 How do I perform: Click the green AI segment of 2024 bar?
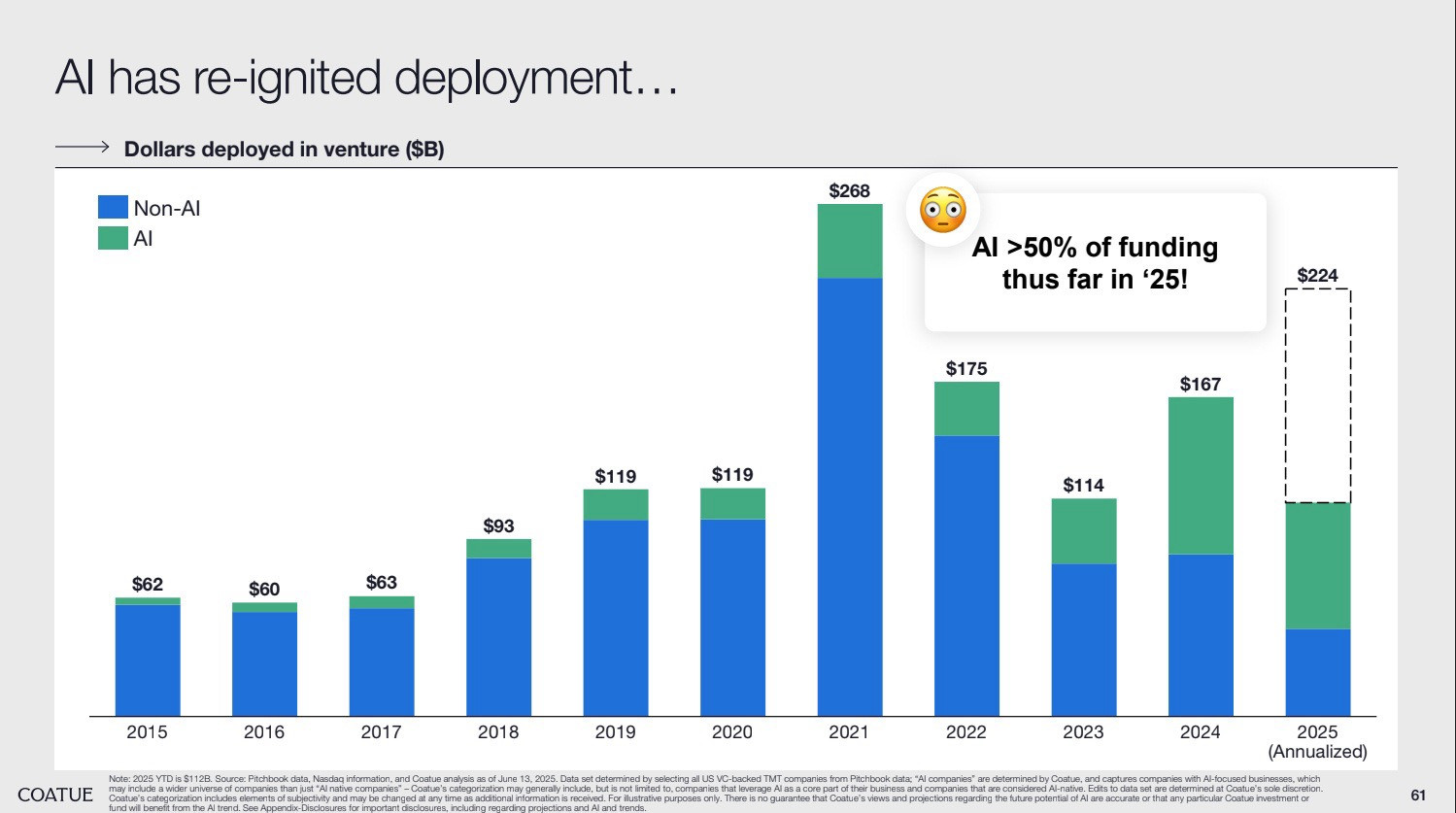click(x=1201, y=476)
